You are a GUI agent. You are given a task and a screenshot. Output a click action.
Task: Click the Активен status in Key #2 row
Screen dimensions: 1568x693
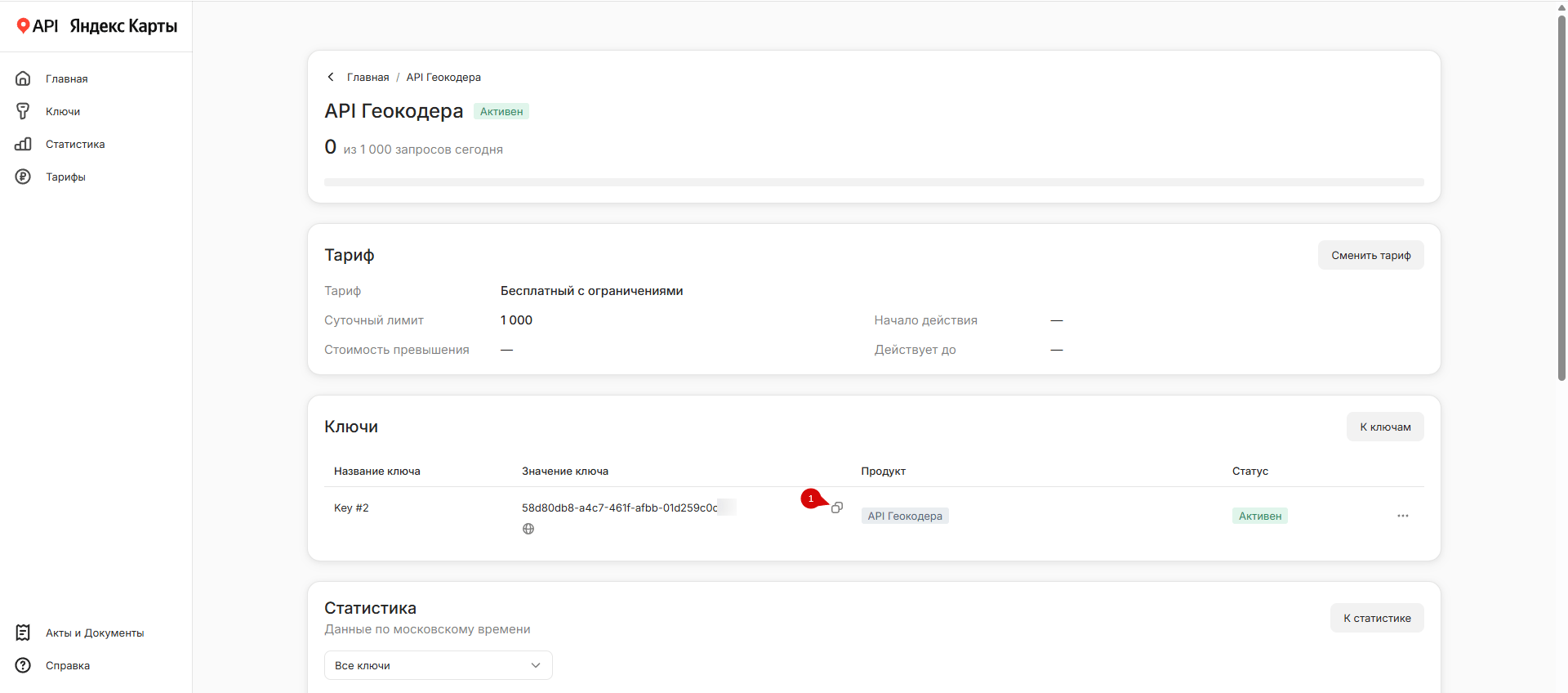click(x=1260, y=516)
